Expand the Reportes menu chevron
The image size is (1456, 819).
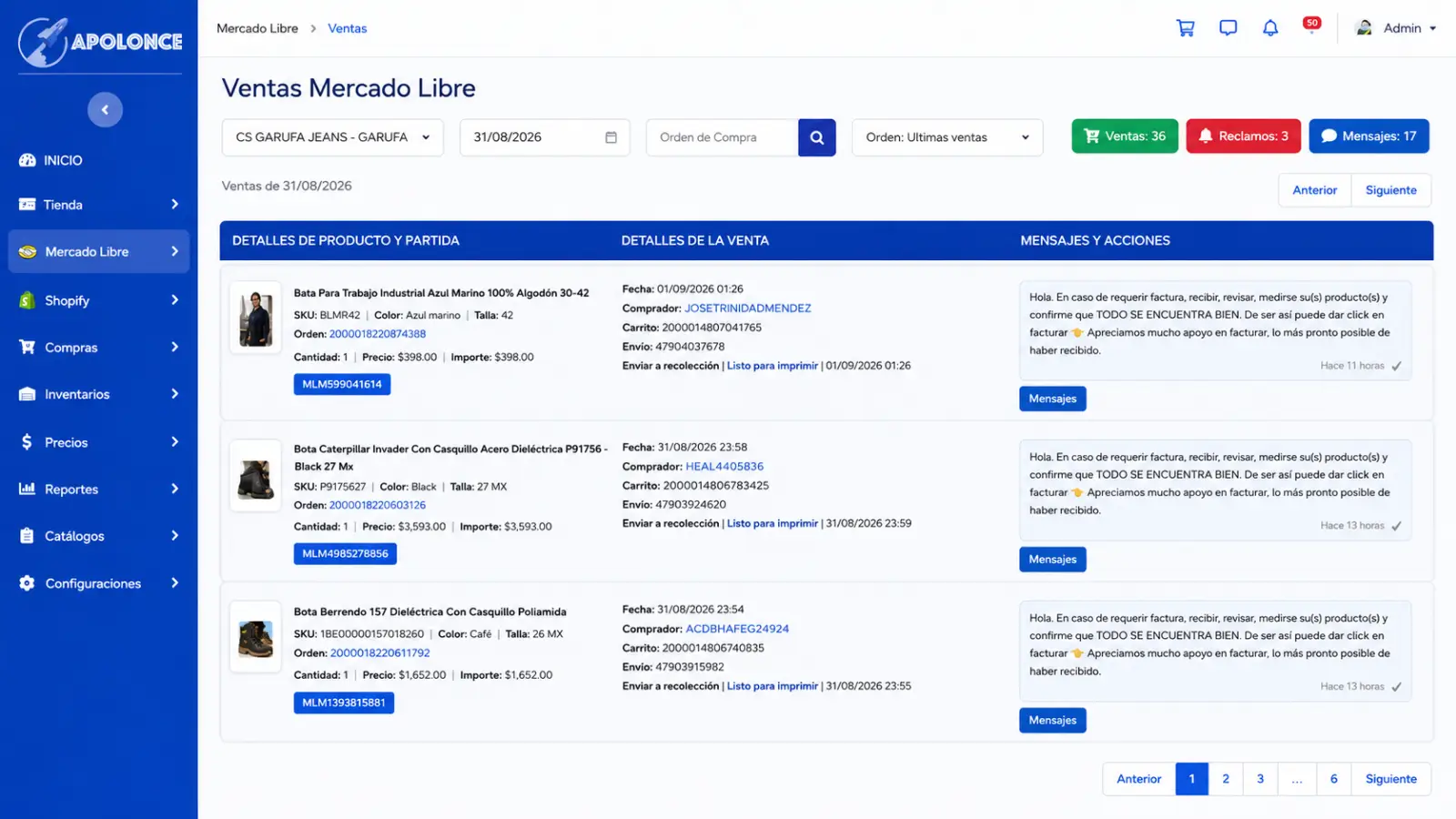[x=175, y=489]
